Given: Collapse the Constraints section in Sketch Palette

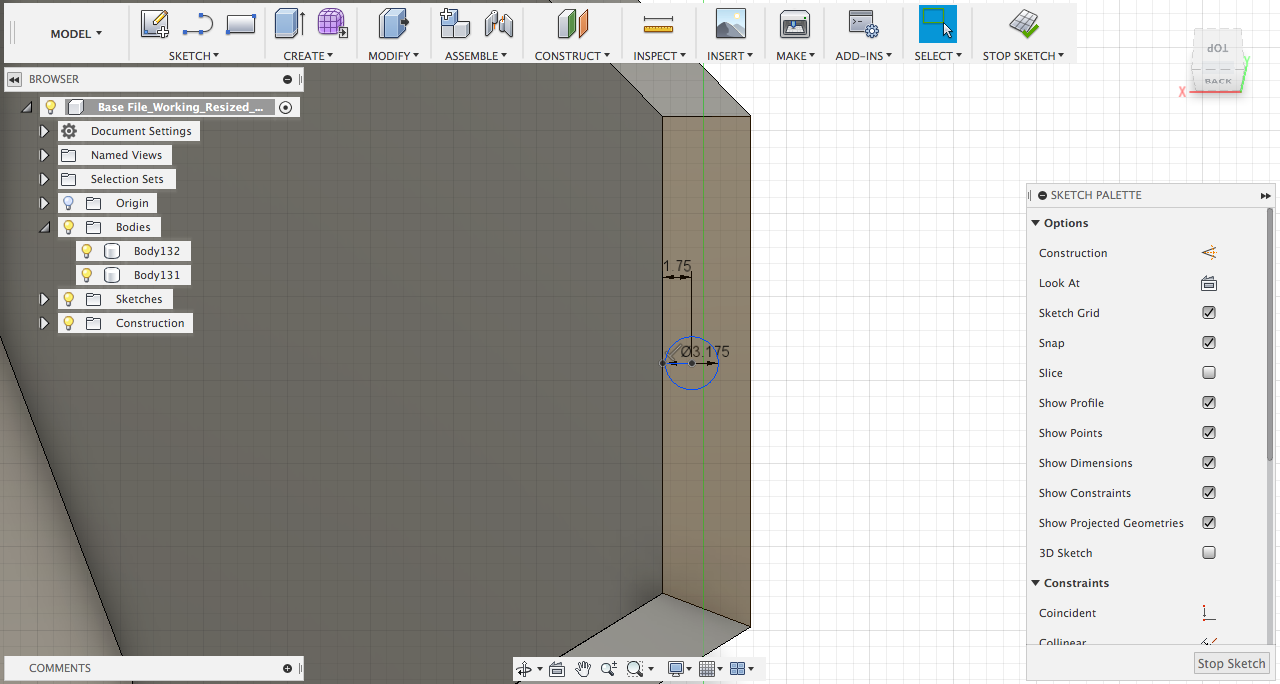Looking at the screenshot, I should 1035,583.
